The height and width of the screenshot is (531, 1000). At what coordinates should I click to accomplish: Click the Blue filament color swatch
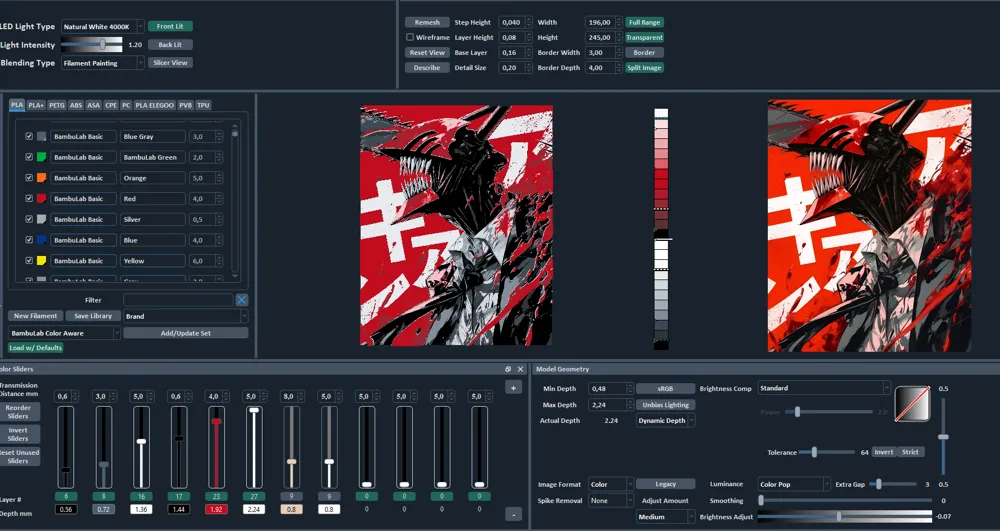point(41,240)
